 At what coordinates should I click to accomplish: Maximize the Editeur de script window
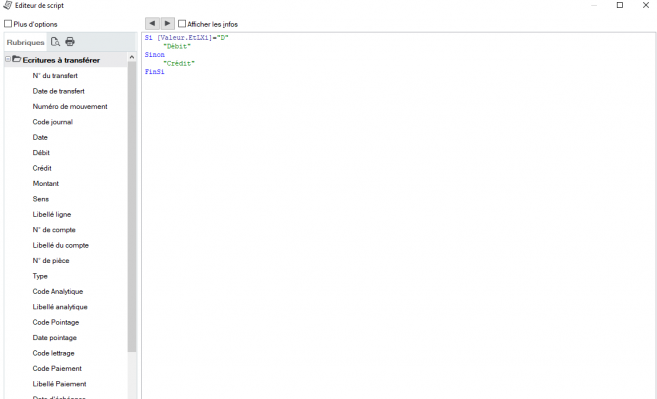coord(620,5)
